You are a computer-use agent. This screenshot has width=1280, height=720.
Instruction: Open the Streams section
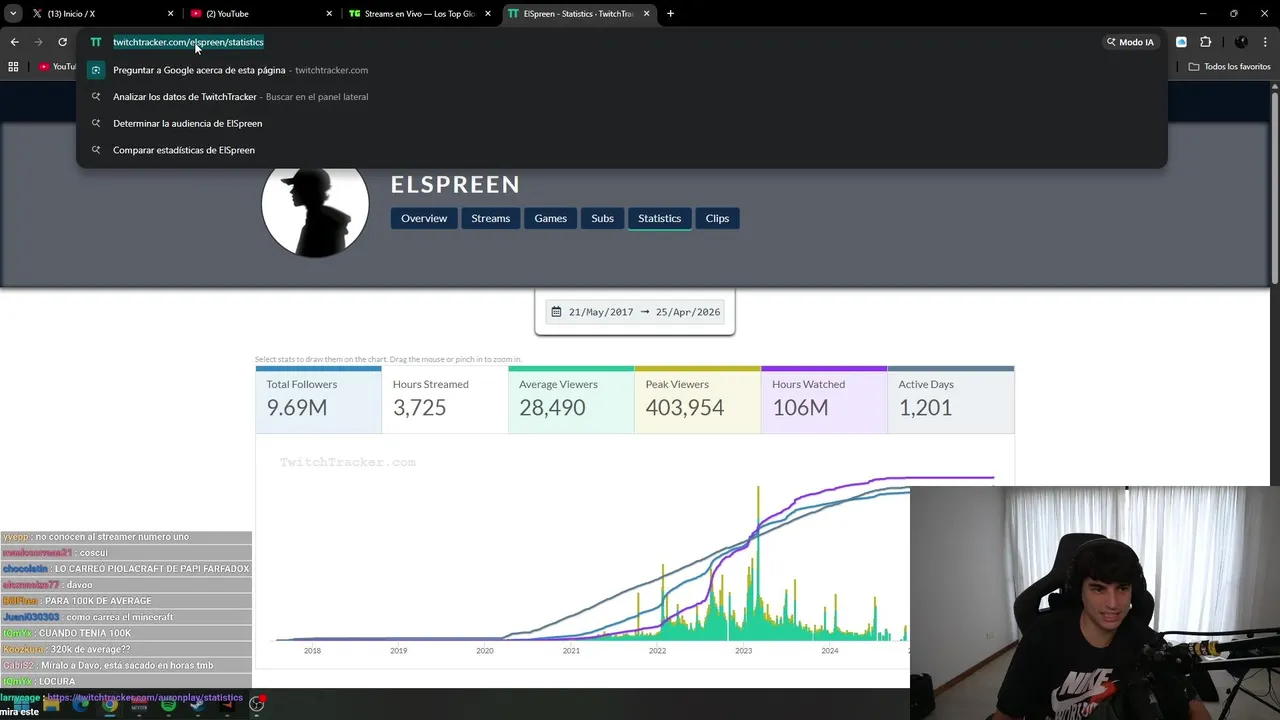(490, 218)
